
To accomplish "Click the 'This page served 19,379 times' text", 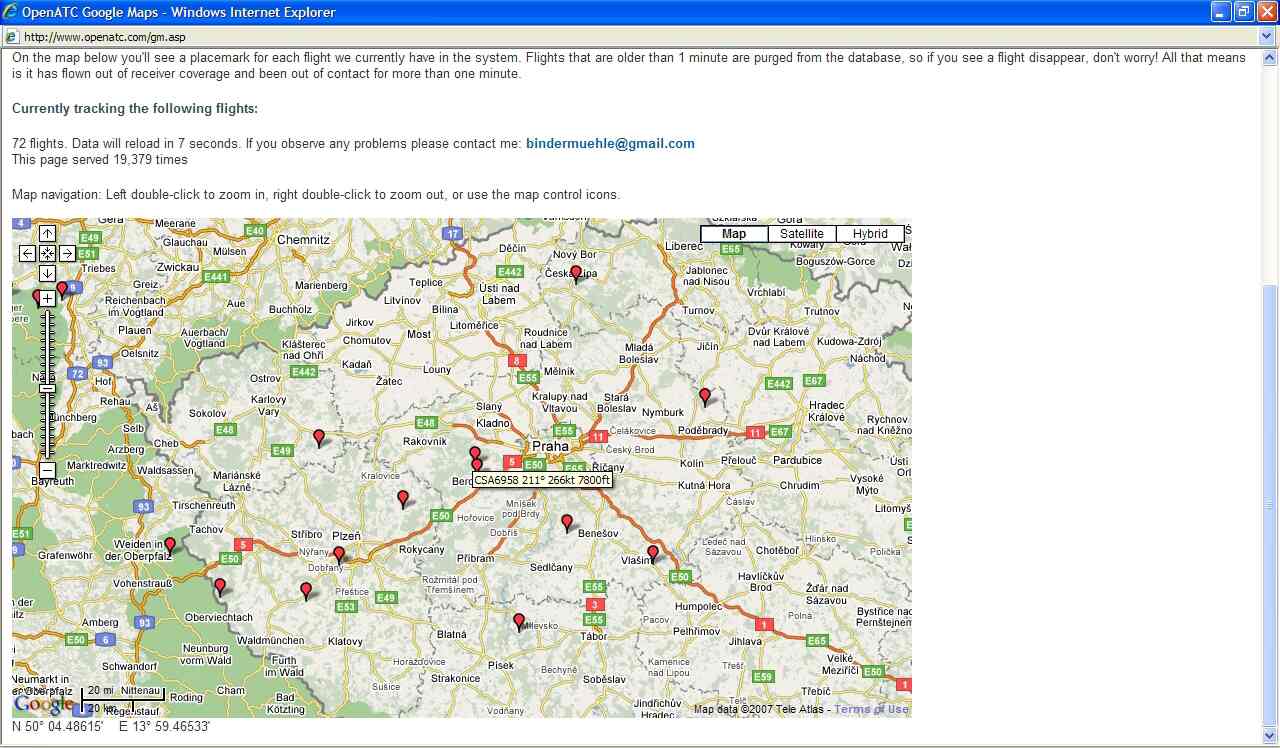I will point(100,159).
